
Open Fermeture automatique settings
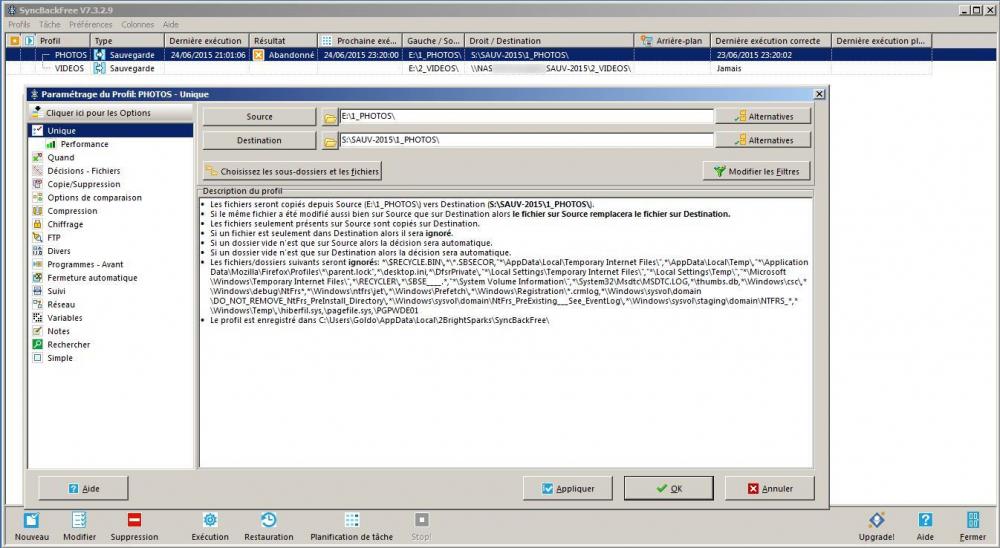point(92,278)
